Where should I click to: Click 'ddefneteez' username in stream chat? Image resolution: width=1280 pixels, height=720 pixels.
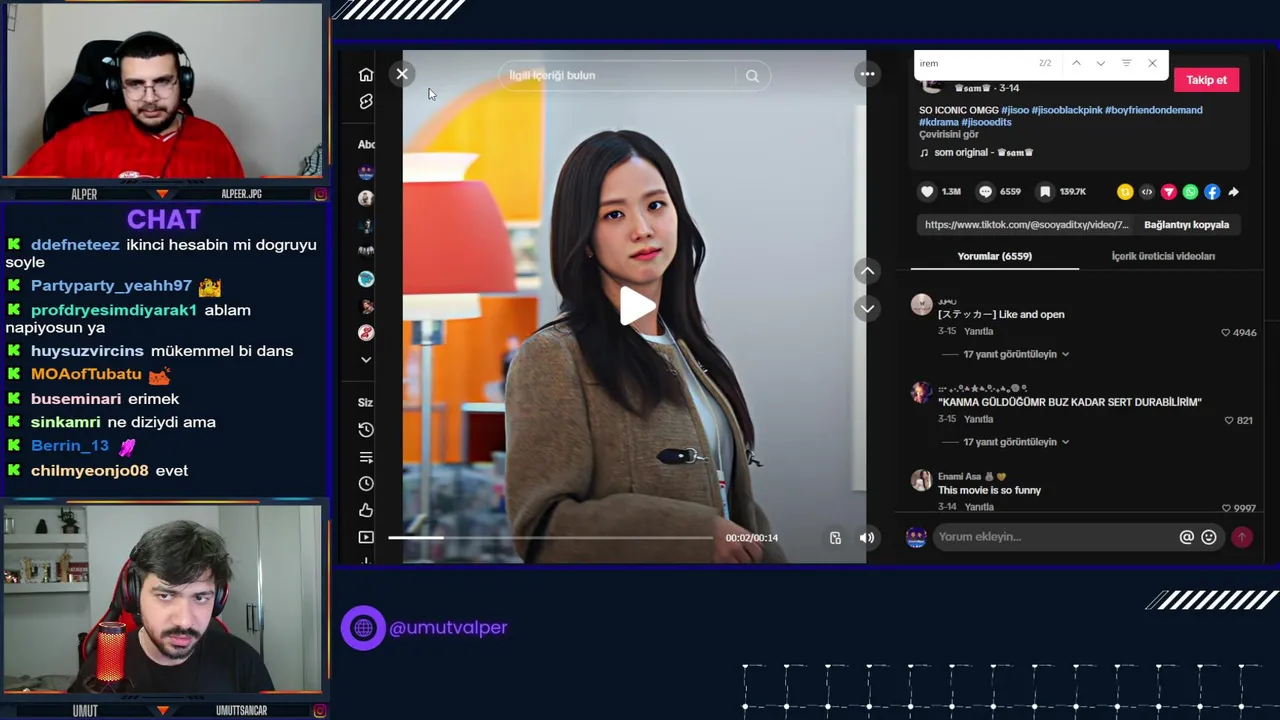tap(75, 245)
